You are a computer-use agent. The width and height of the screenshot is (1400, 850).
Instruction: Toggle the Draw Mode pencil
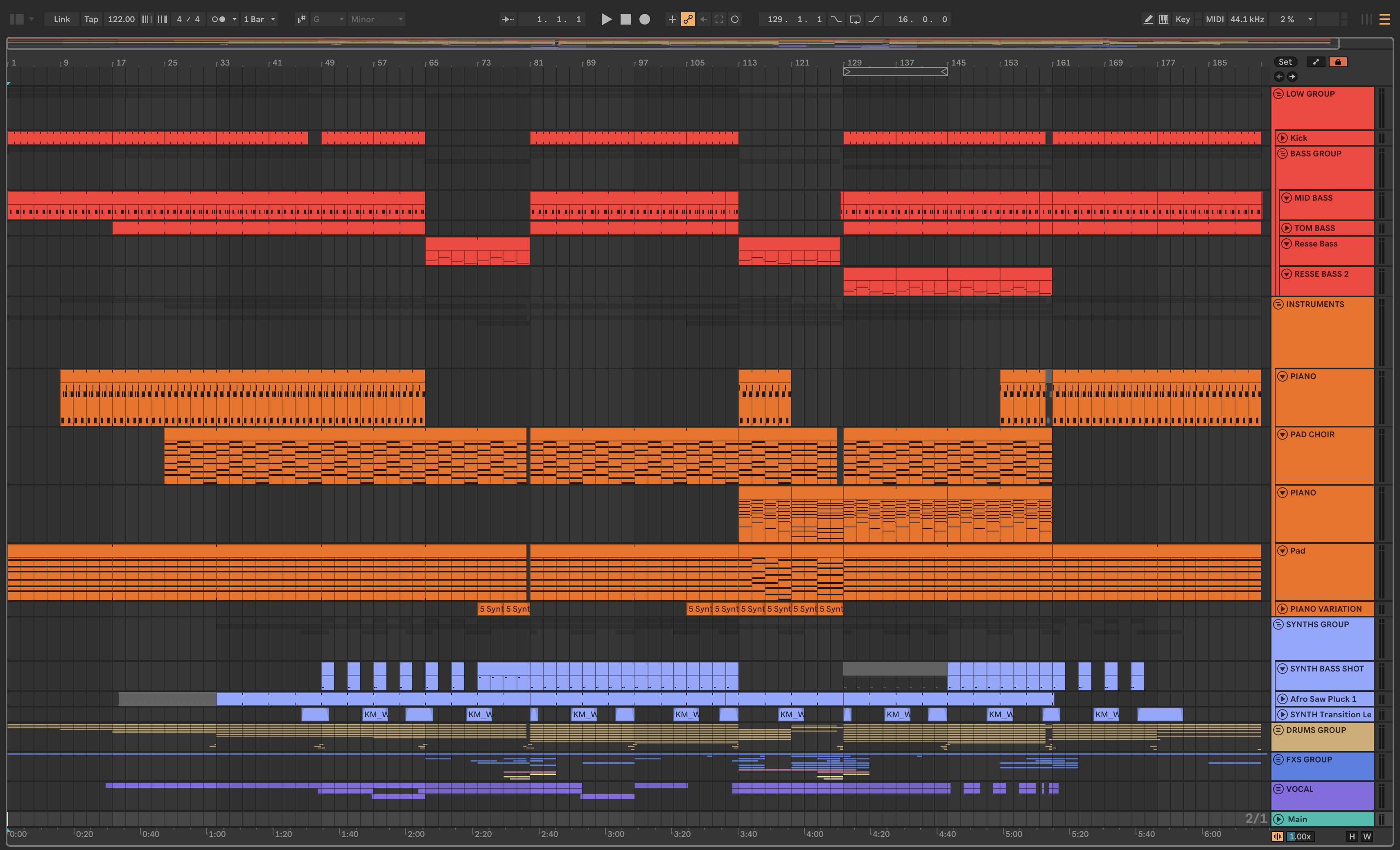1148,19
